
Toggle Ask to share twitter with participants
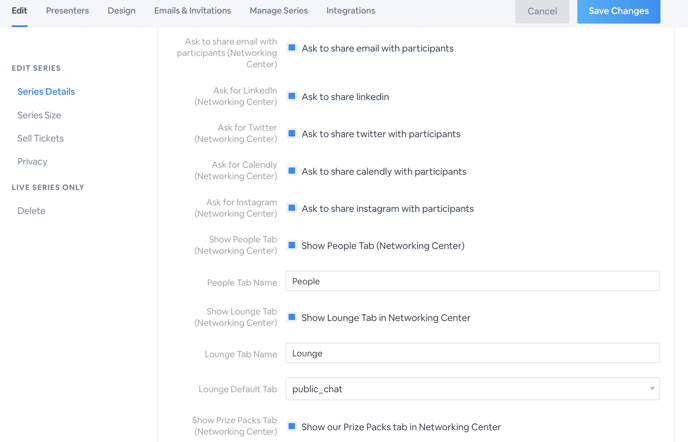pyautogui.click(x=292, y=133)
